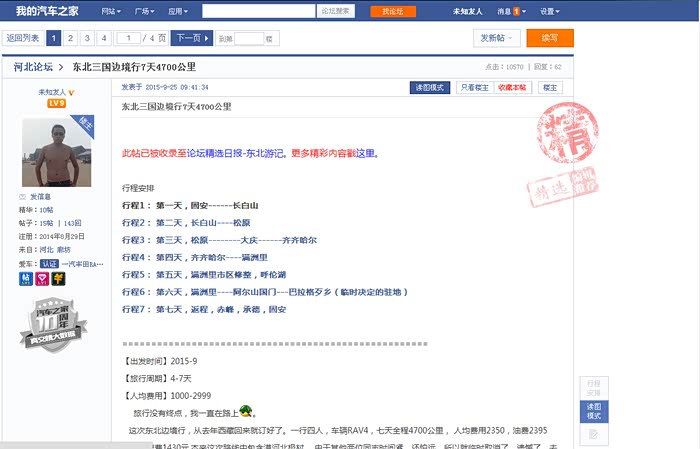The width and height of the screenshot is (700, 449).
Task: Click the 发信息 envelope icon
Action: [23, 196]
